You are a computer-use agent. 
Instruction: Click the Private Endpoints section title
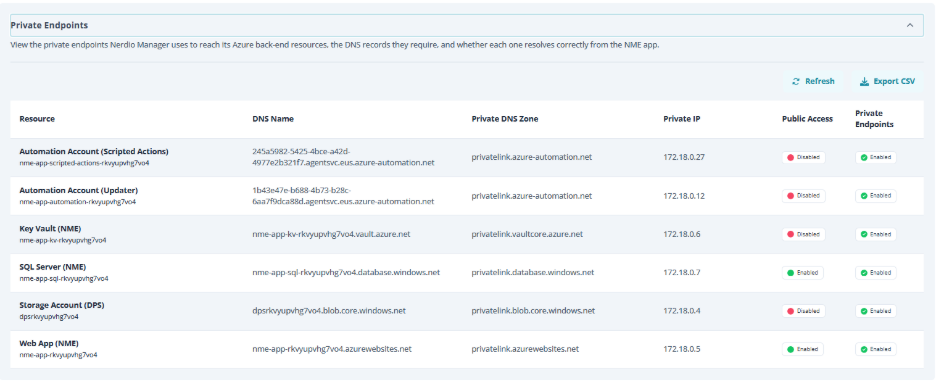click(50, 26)
